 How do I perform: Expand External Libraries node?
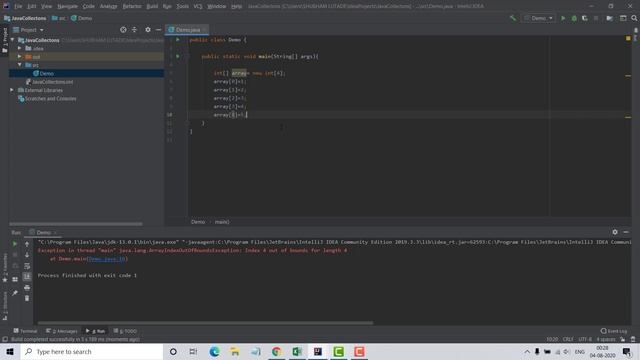pos(12,90)
